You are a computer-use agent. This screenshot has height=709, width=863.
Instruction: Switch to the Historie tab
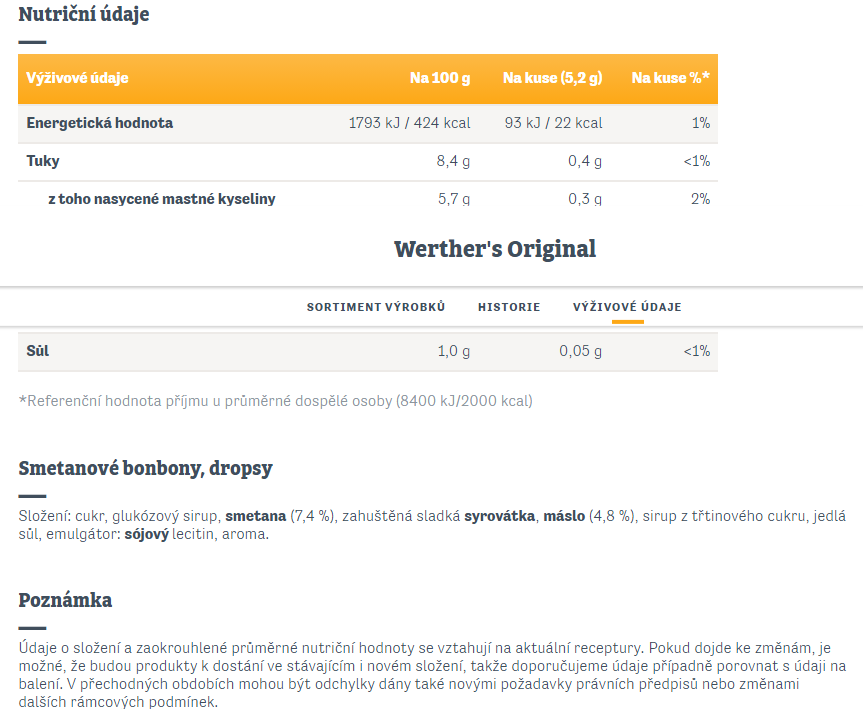point(509,307)
